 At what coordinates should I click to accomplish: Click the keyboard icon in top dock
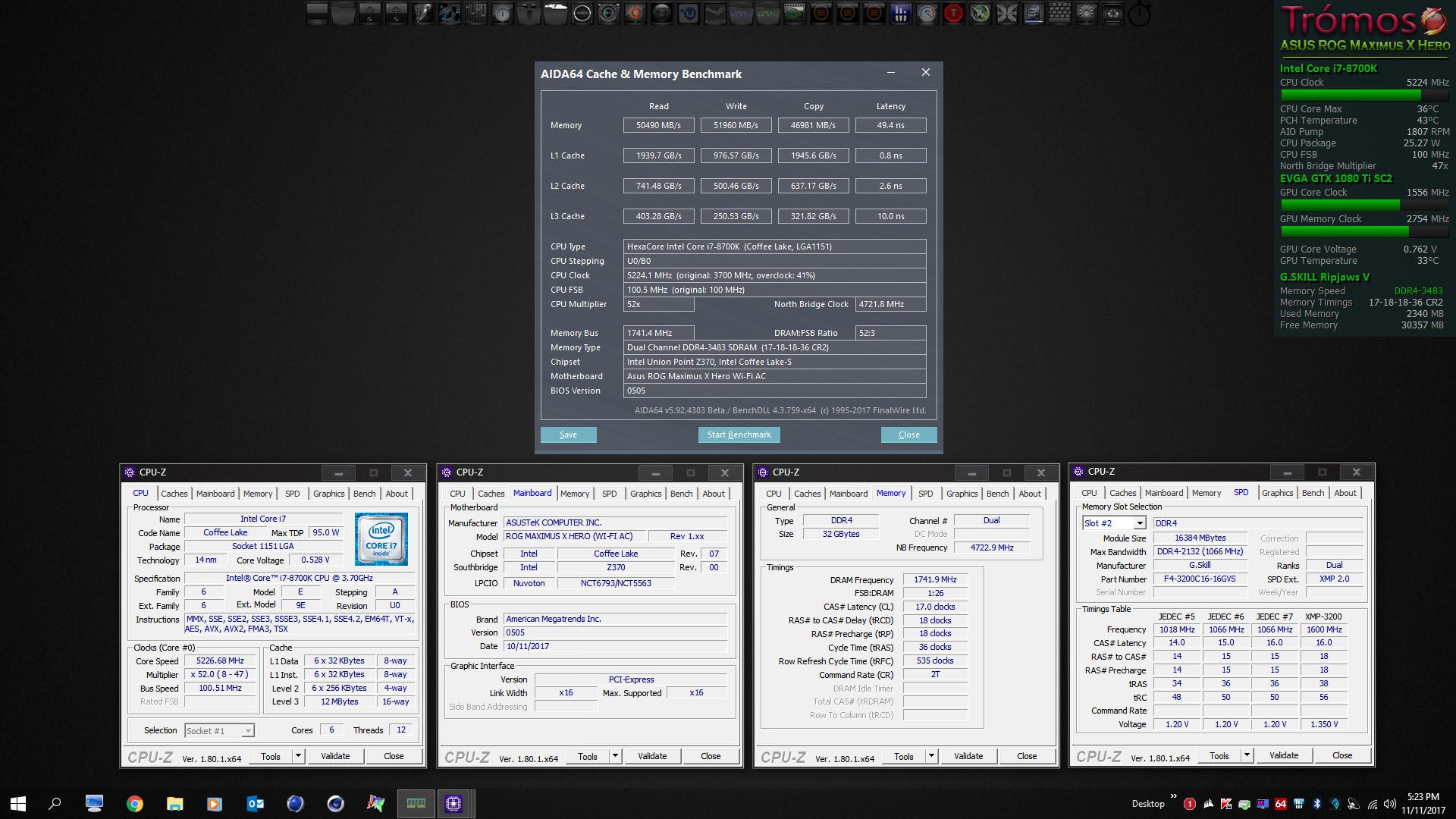click(x=1059, y=14)
